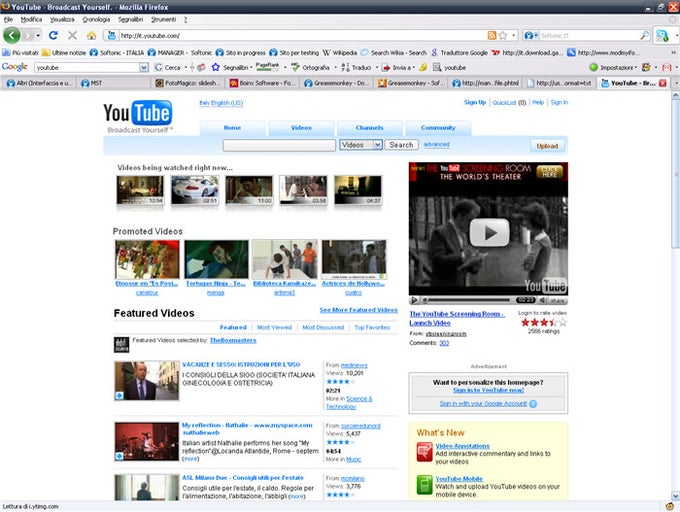Screen dimensions: 680x512
Task: Click the Firefox back arrow button
Action: pos(12,35)
